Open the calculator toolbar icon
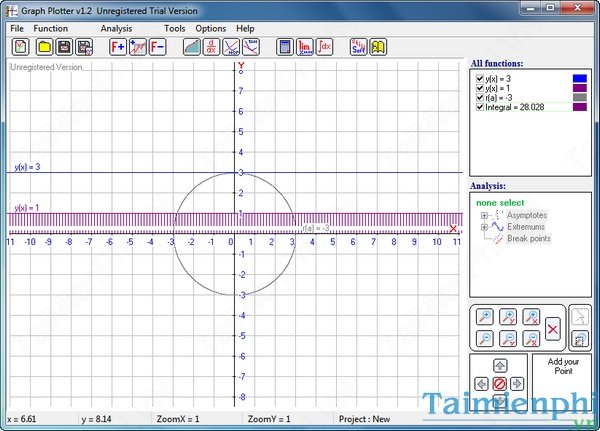 [x=284, y=46]
